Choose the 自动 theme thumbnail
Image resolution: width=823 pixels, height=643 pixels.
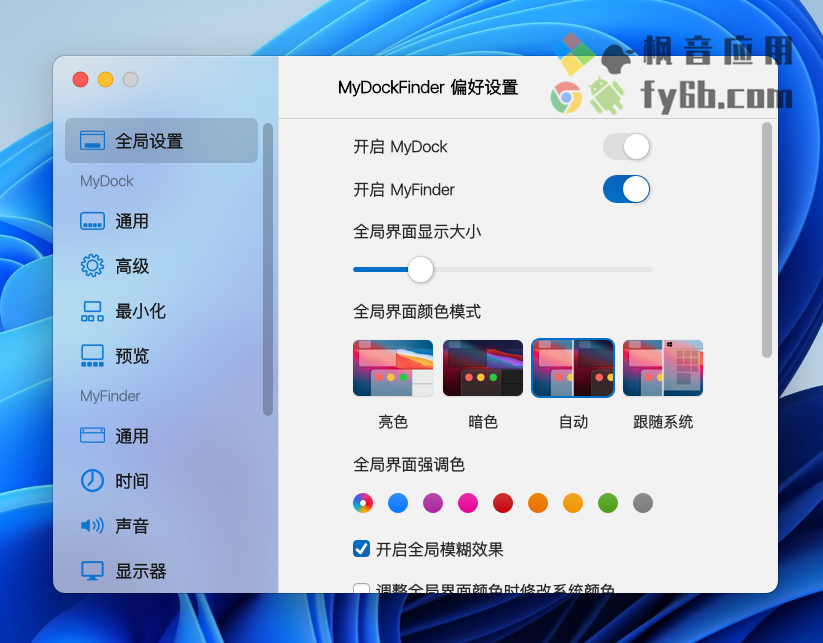[573, 368]
